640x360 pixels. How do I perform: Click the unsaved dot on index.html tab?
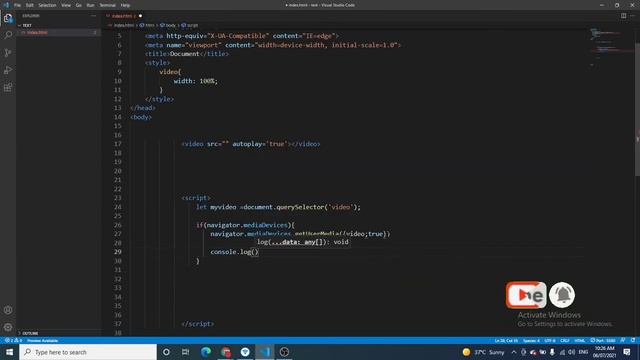(x=140, y=16)
